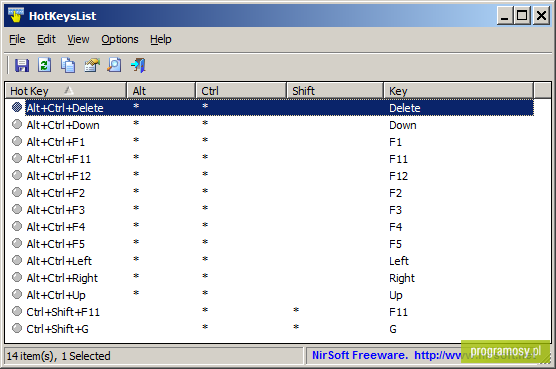Click the Exit door toolbar icon
This screenshot has height=369, width=556.
coord(138,65)
